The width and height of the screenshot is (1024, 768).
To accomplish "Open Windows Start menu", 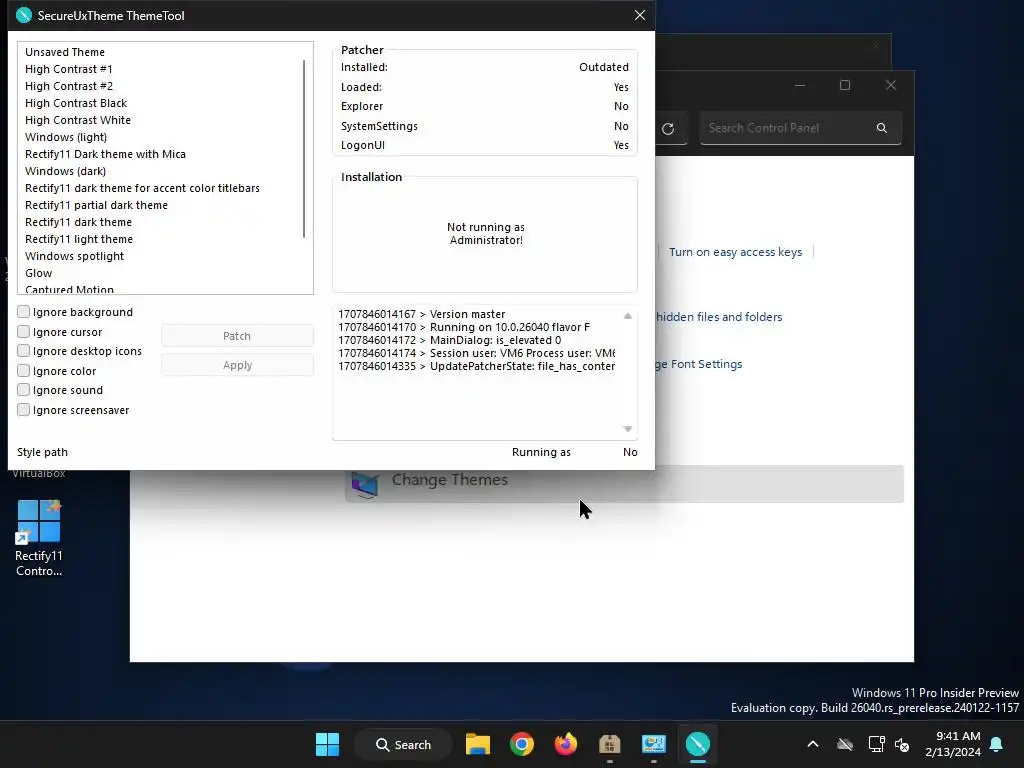I will click(327, 744).
